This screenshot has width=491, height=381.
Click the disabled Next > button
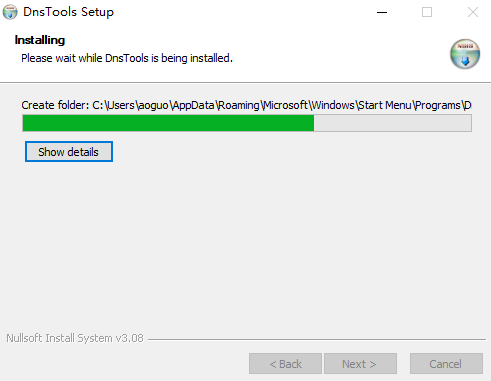pyautogui.click(x=360, y=364)
